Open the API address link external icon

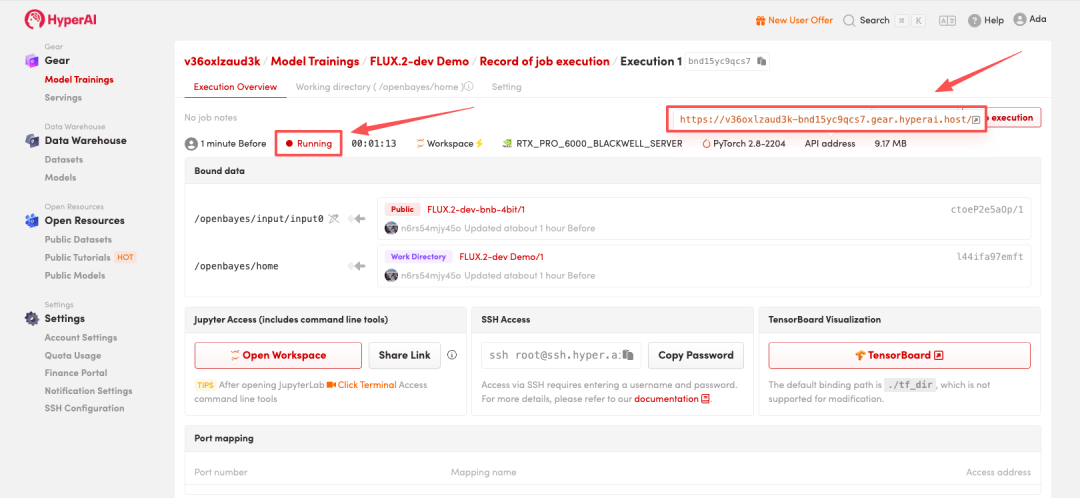tap(976, 119)
